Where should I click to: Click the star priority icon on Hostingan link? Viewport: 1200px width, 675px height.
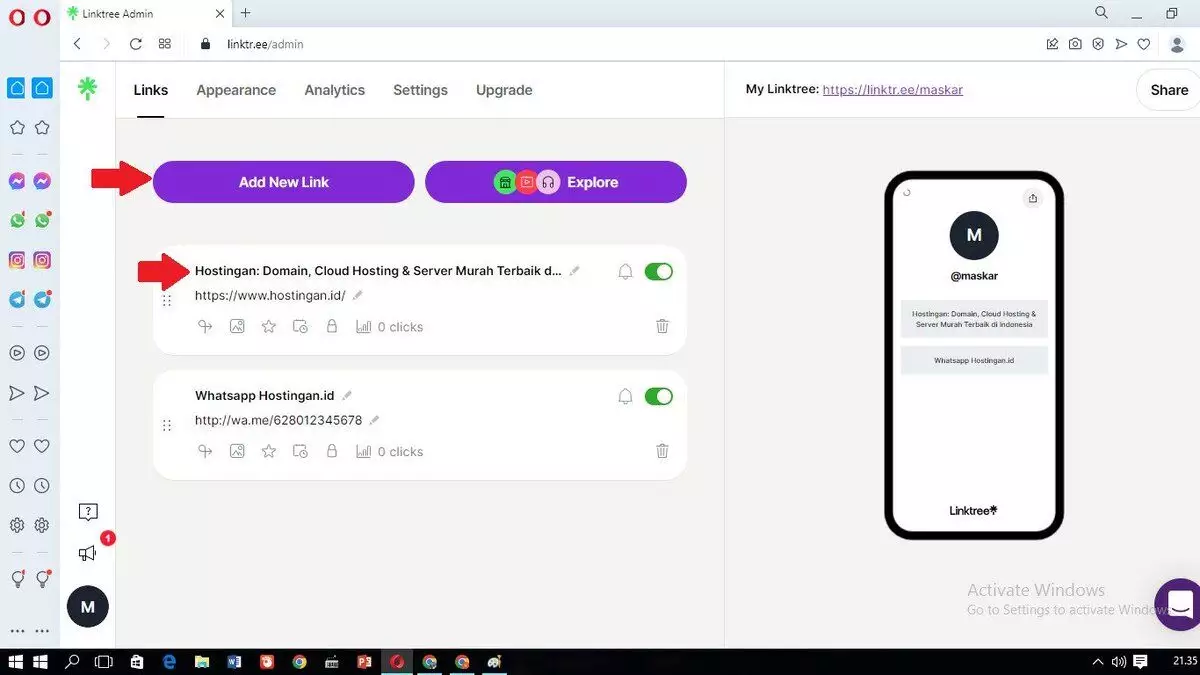click(x=268, y=326)
